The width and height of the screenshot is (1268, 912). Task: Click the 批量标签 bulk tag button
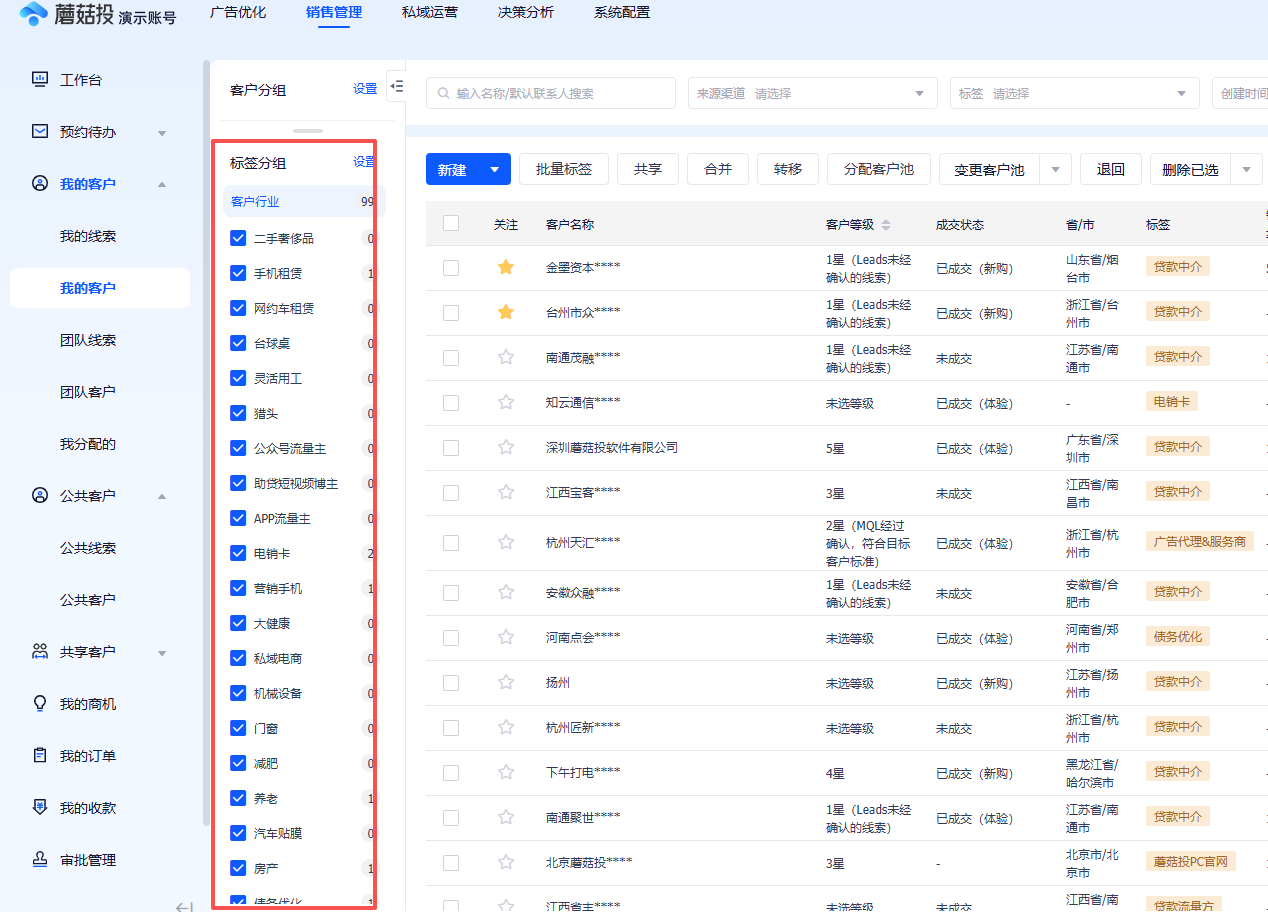(563, 168)
